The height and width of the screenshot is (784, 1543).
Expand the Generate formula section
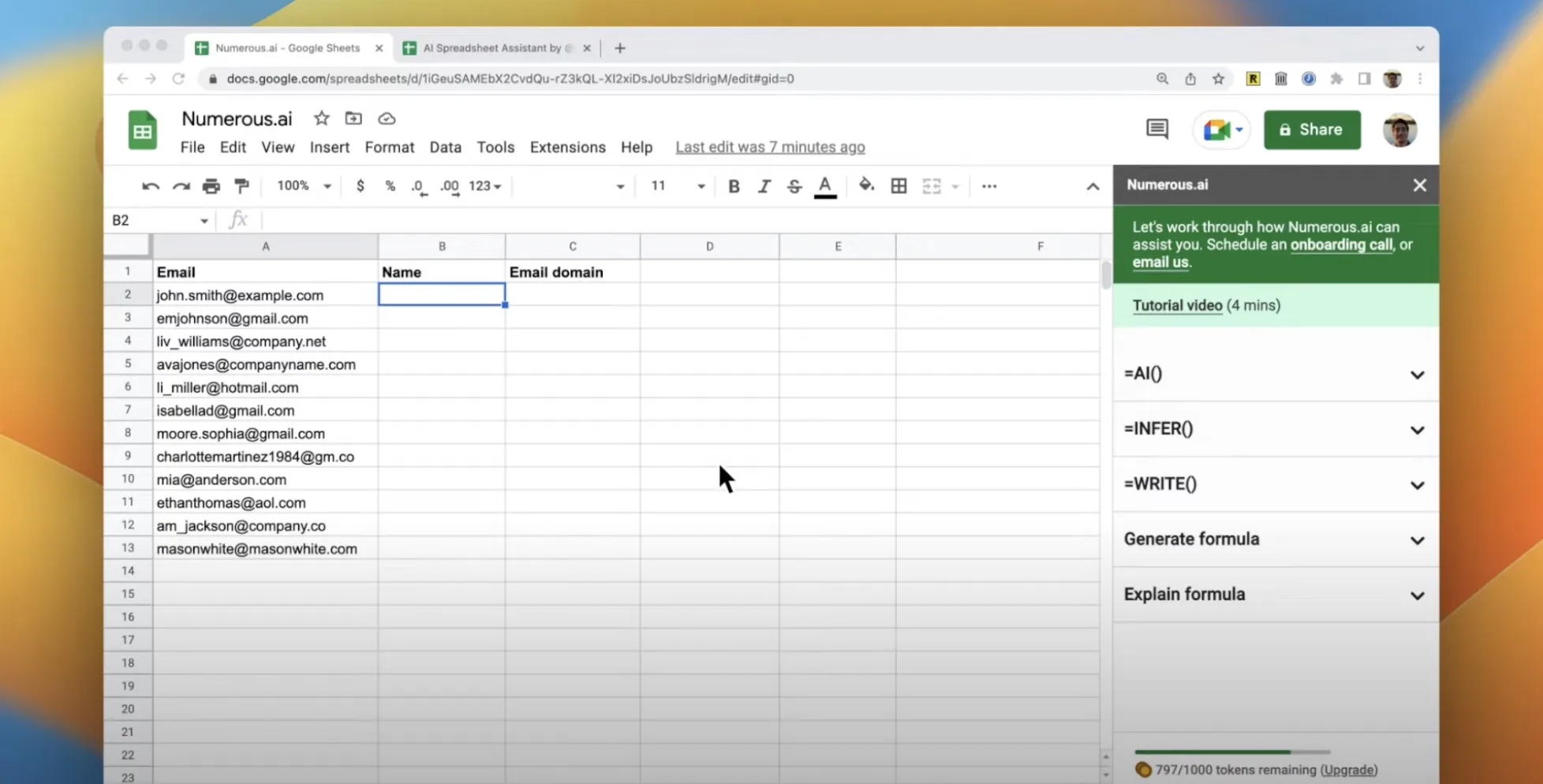pyautogui.click(x=1276, y=539)
